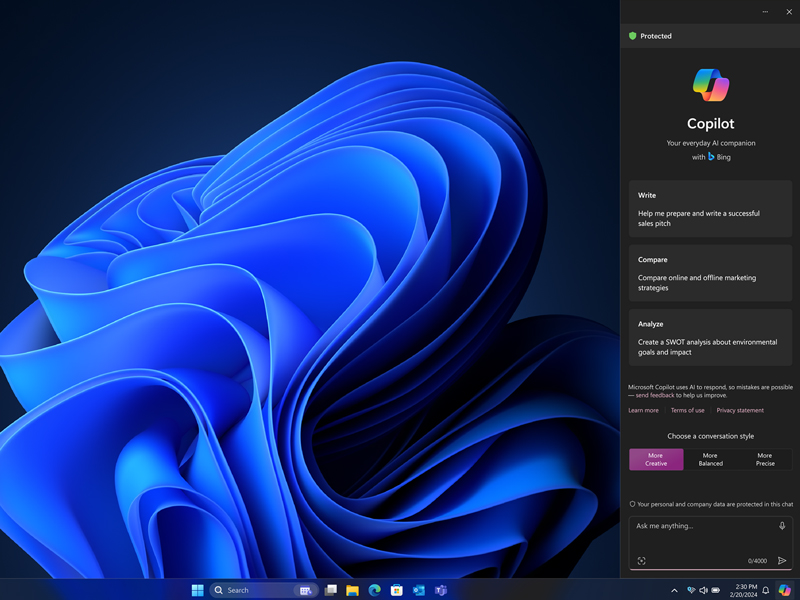Launch Microsoft Teams from the taskbar

coord(441,590)
